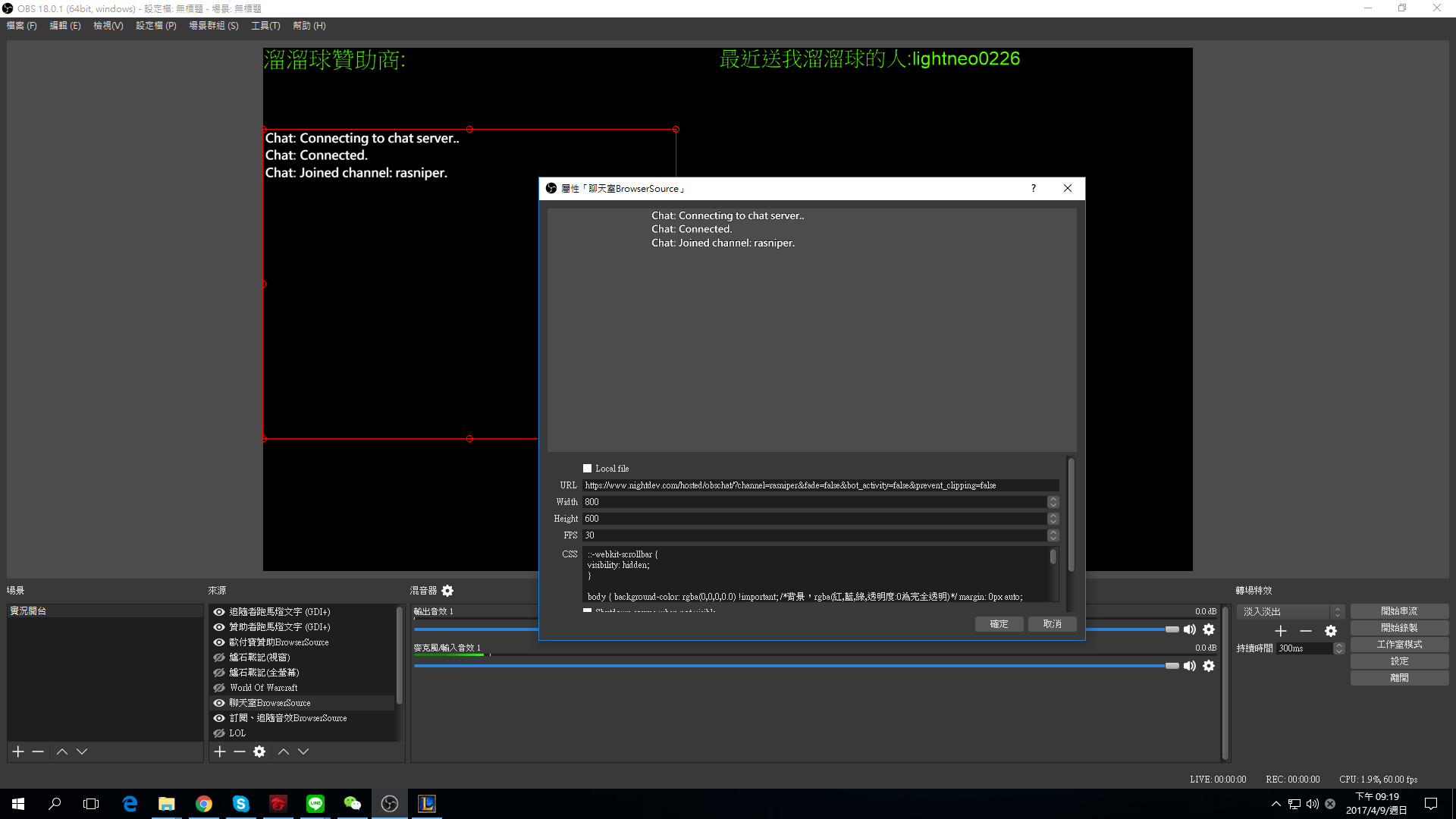This screenshot has width=1456, height=819.
Task: Move source down in 來源 panel
Action: click(x=303, y=752)
